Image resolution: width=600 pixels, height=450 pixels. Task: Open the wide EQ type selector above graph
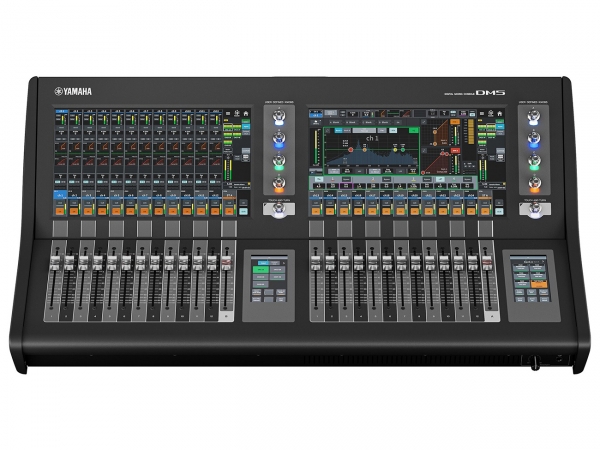[x=364, y=130]
